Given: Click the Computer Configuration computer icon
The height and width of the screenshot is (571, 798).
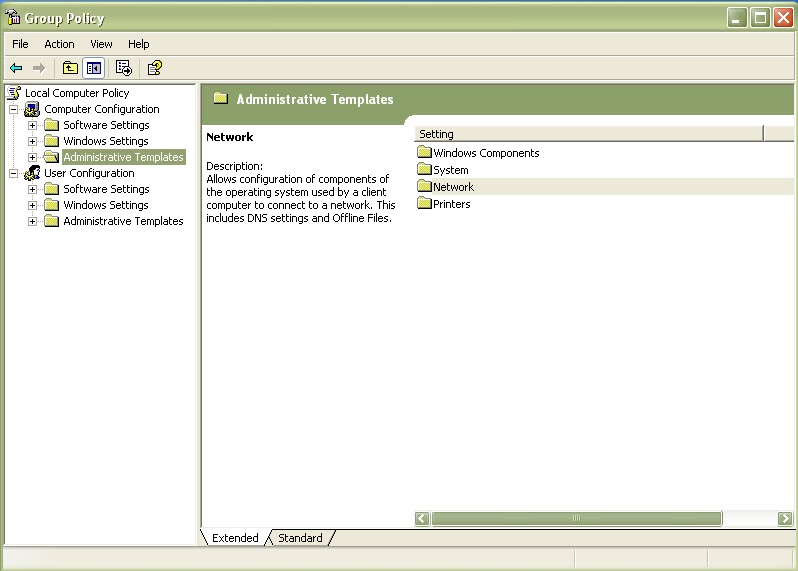Looking at the screenshot, I should coord(32,109).
